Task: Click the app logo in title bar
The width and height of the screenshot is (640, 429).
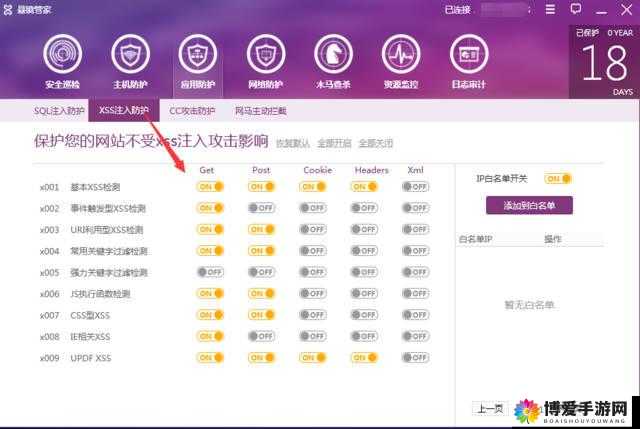Action: tap(8, 10)
